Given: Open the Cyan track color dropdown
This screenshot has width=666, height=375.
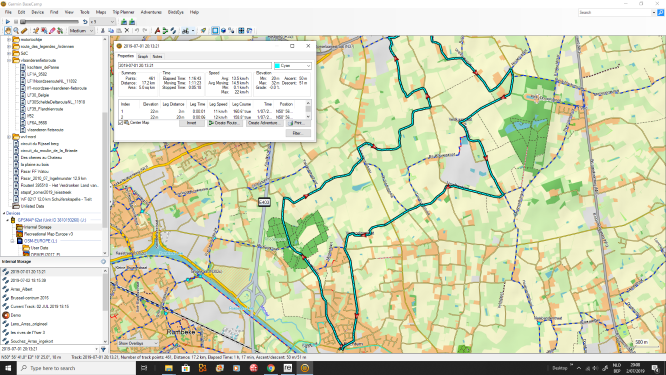Looking at the screenshot, I should 293,66.
